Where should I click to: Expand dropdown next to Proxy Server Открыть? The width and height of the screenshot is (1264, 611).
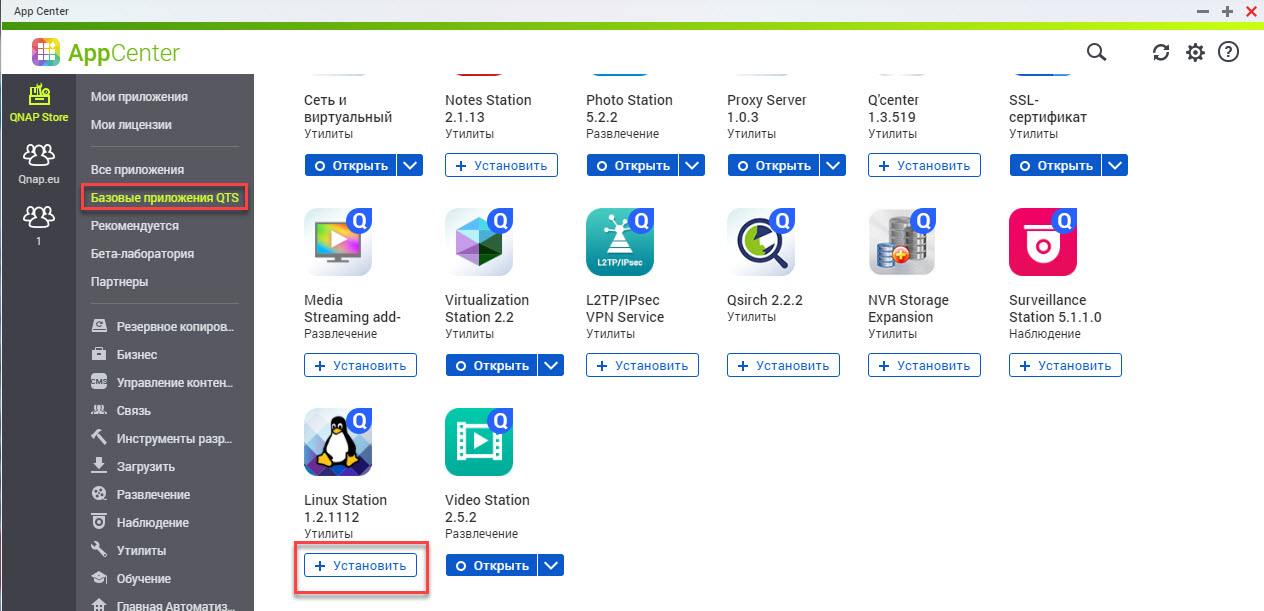[833, 165]
